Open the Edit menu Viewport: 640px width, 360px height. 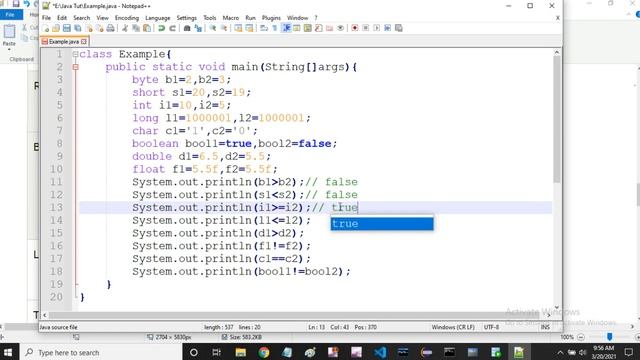tap(62, 18)
